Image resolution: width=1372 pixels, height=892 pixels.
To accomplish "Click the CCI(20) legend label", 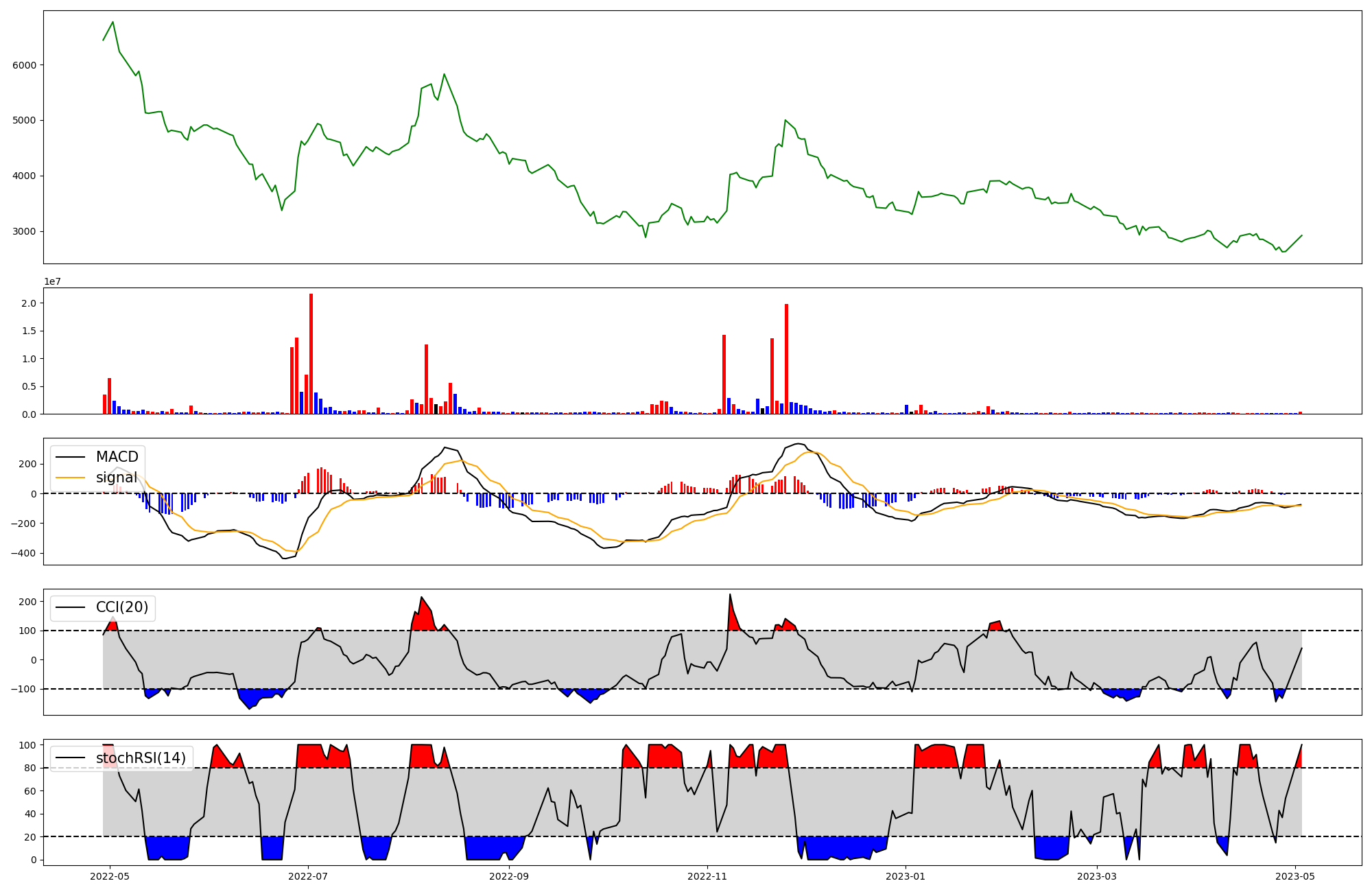I will [121, 608].
